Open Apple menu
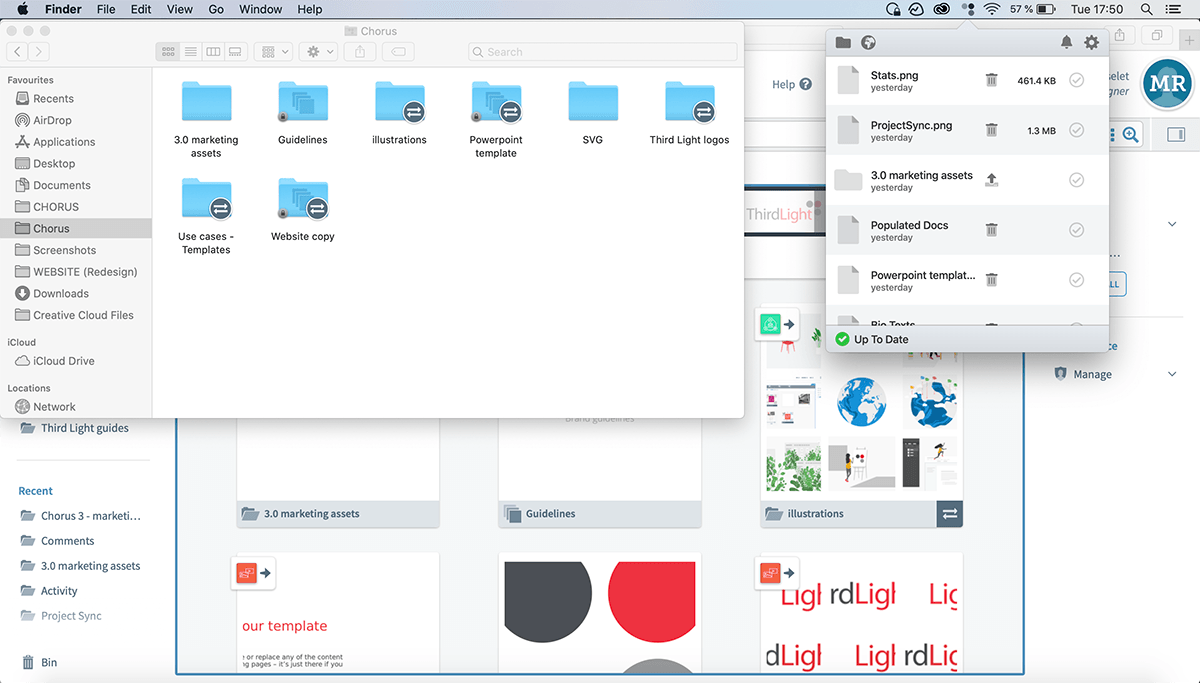 [22, 9]
